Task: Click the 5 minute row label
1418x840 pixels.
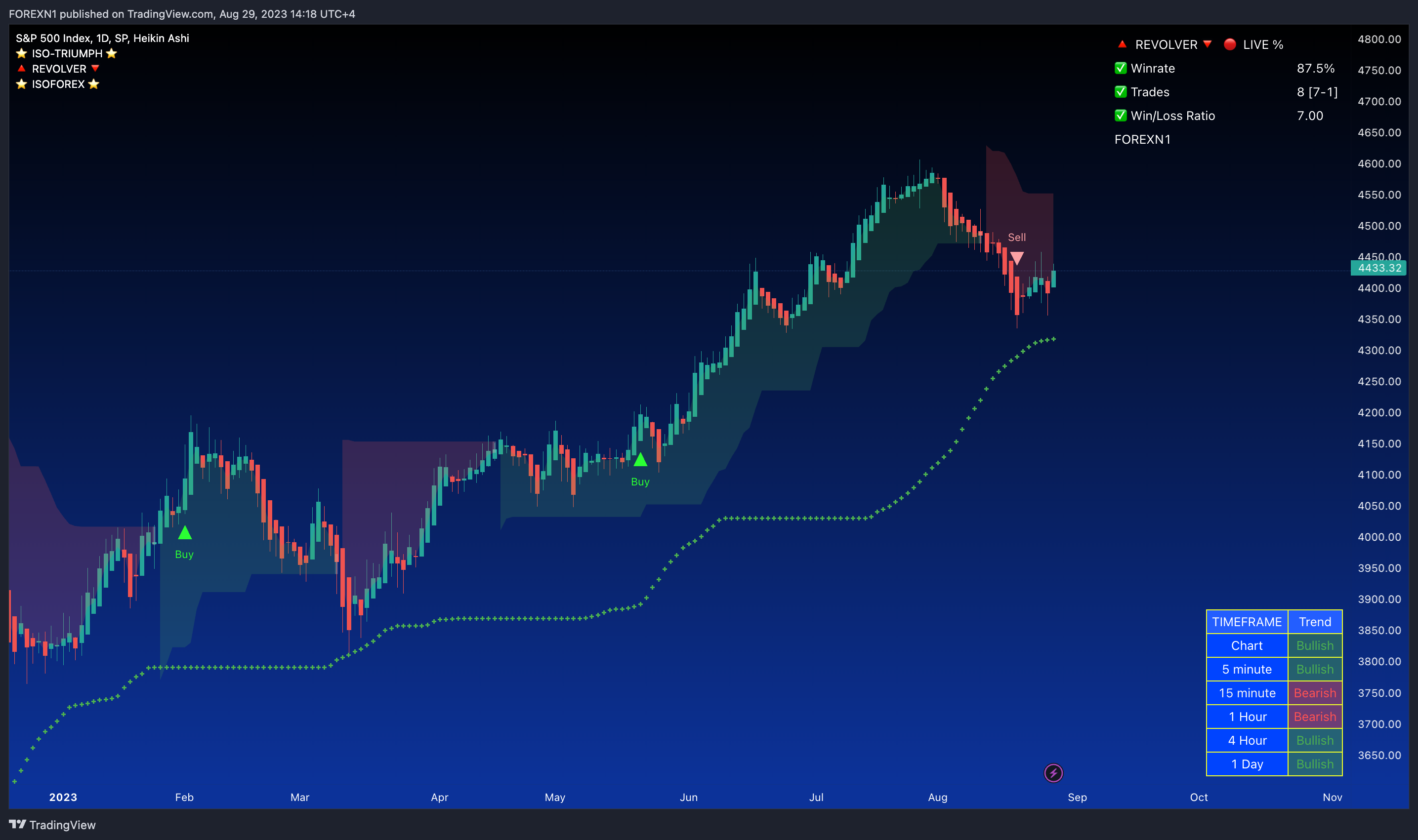Action: [1247, 669]
